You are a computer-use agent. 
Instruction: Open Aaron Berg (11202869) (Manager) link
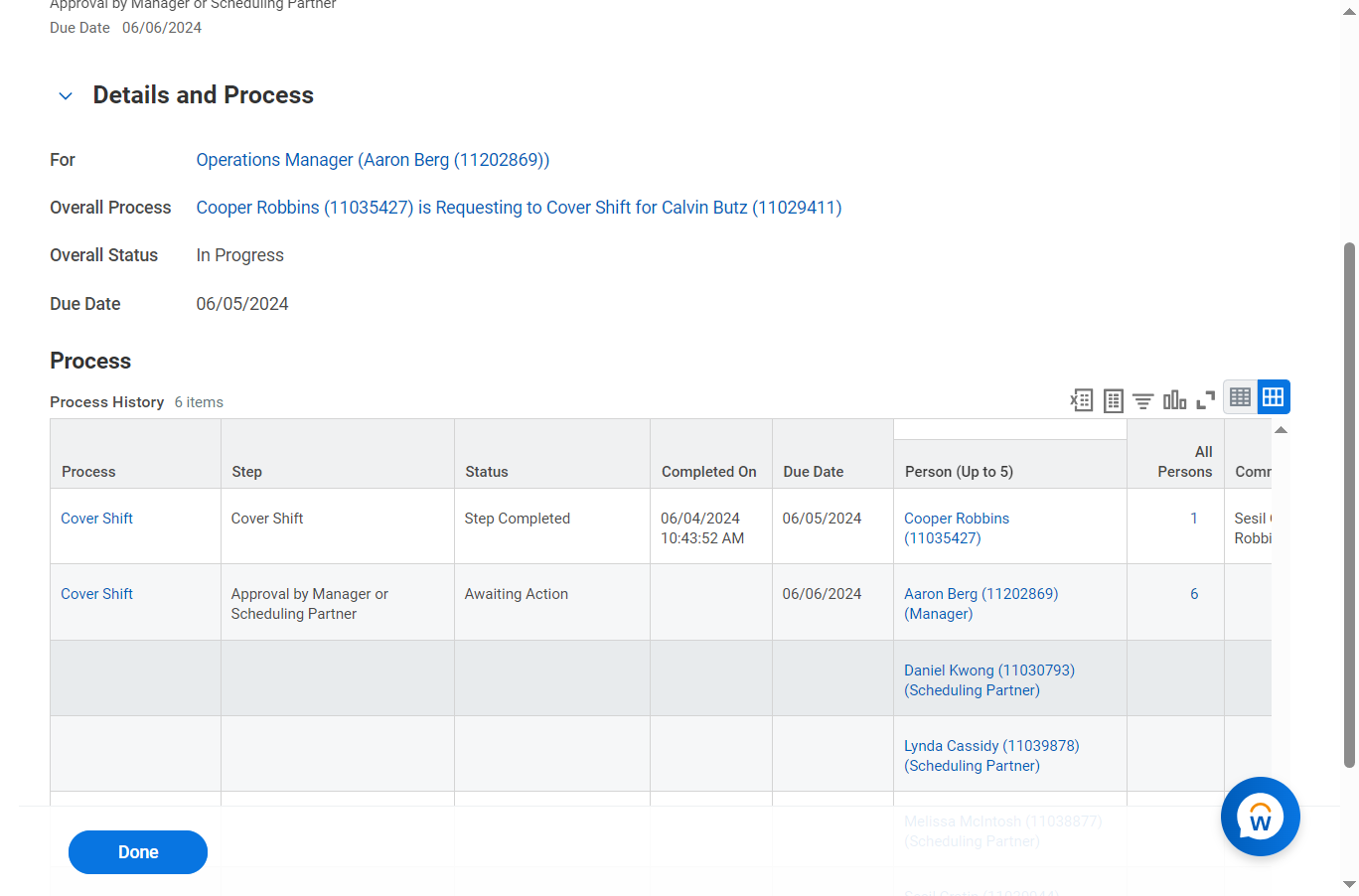(x=981, y=604)
